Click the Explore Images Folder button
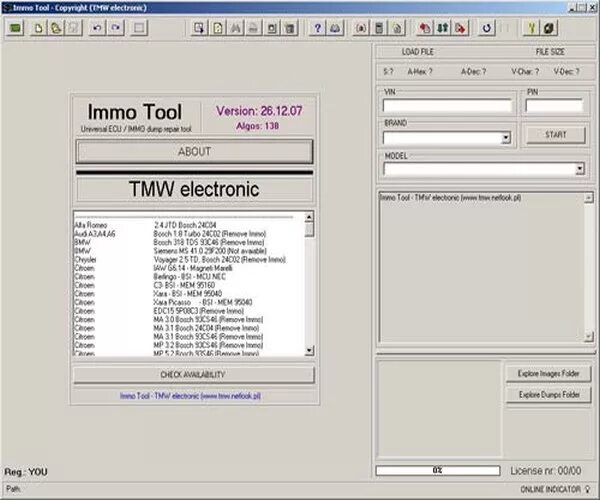The height and width of the screenshot is (500, 600). click(548, 373)
